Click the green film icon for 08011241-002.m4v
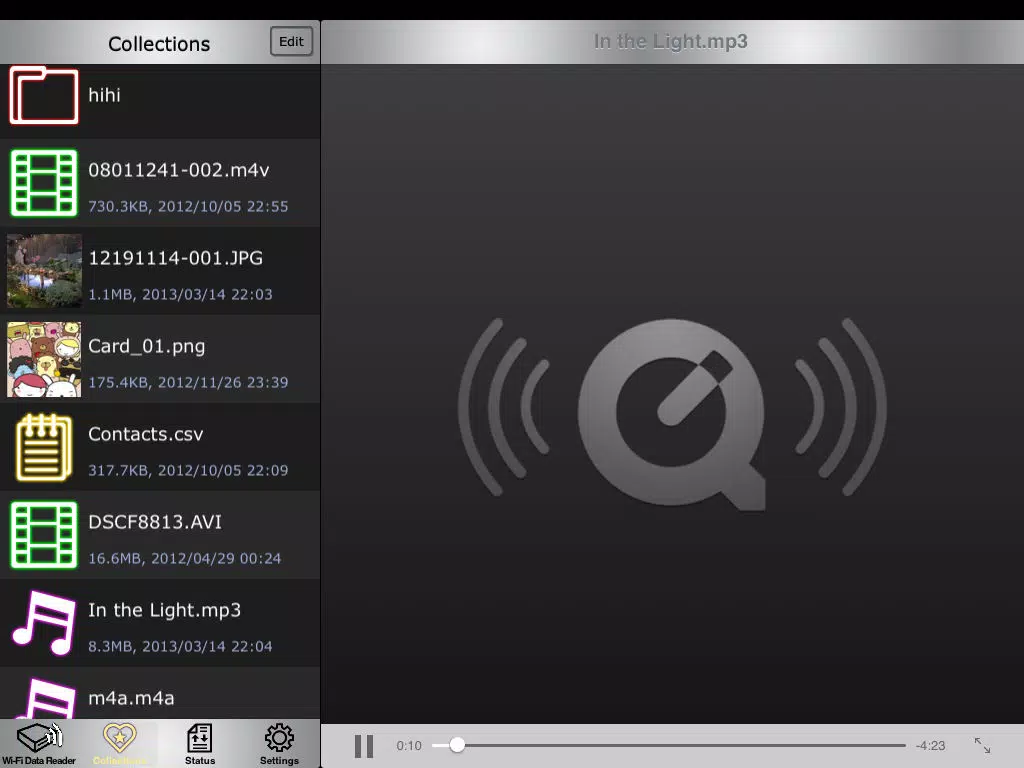This screenshot has height=768, width=1024. click(44, 183)
